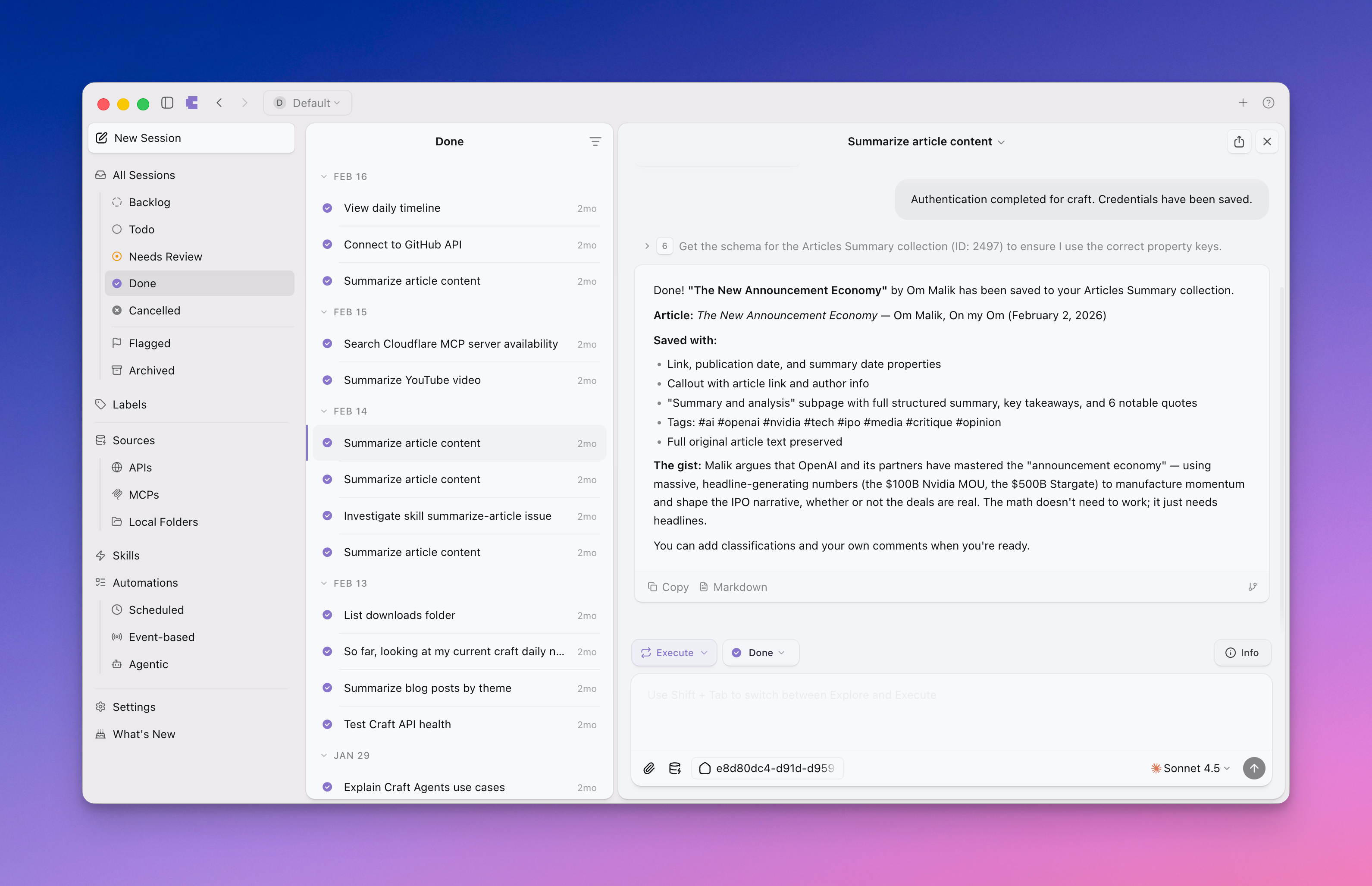Viewport: 1372px width, 886px height.
Task: Collapse the FEB 15 date group
Action: point(324,312)
